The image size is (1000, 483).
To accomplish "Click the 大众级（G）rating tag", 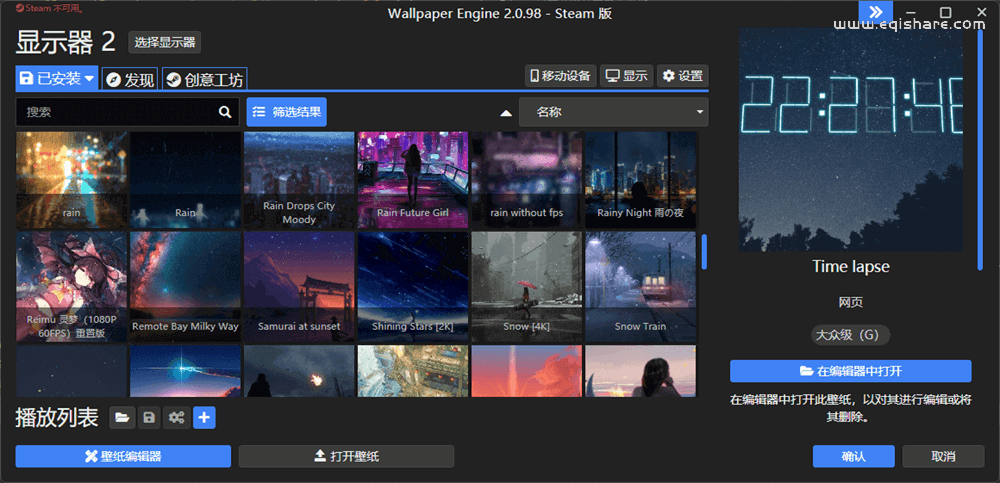I will point(850,335).
